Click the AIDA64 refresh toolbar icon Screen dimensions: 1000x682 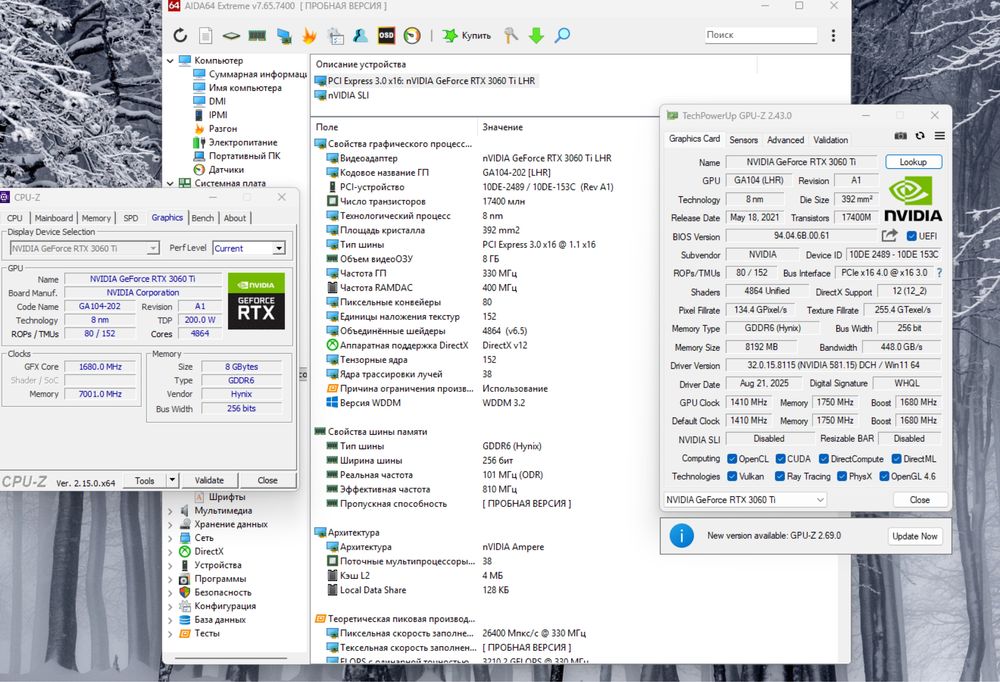[180, 36]
